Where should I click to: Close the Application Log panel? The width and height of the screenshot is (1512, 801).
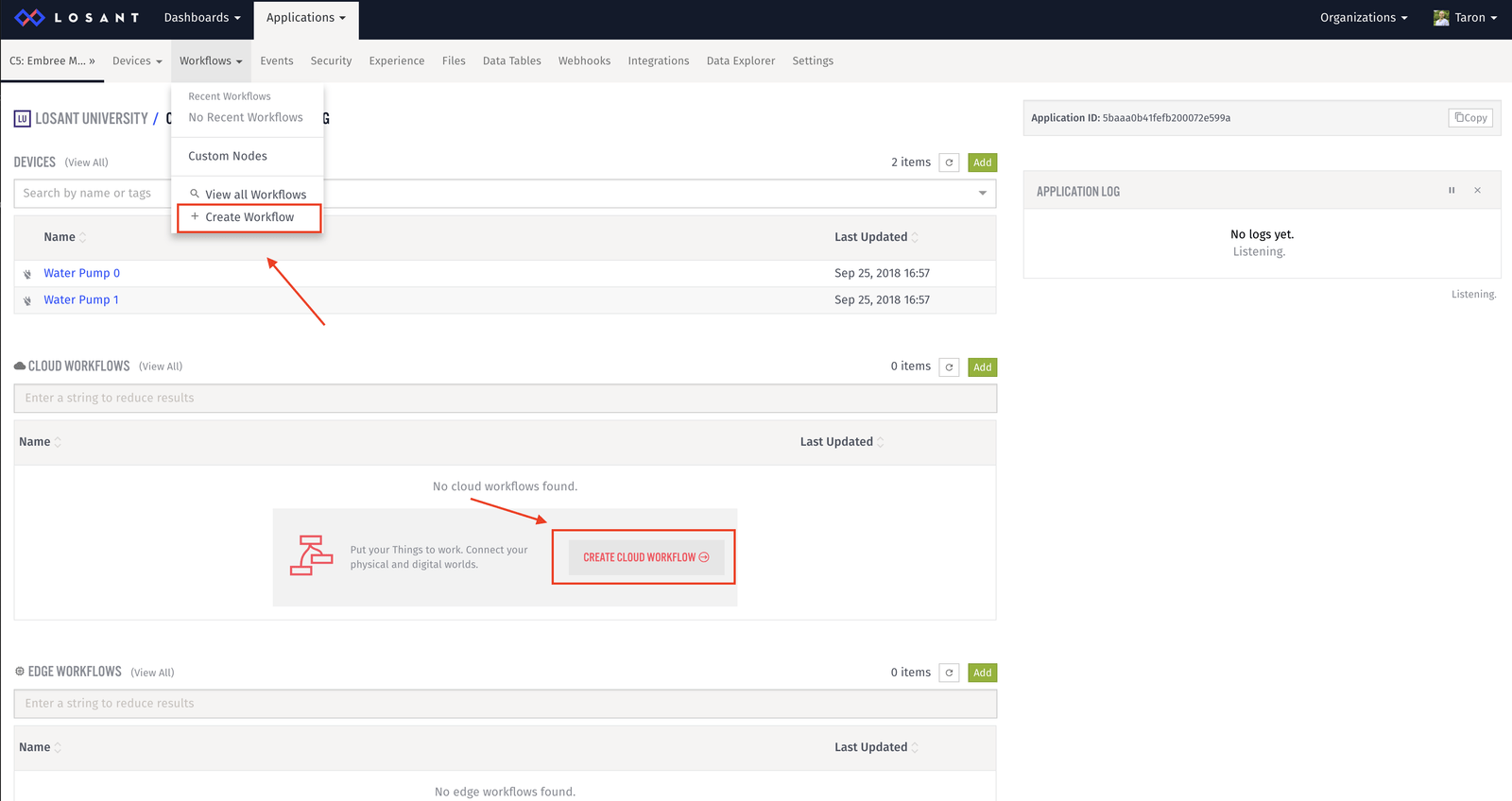pos(1477,191)
